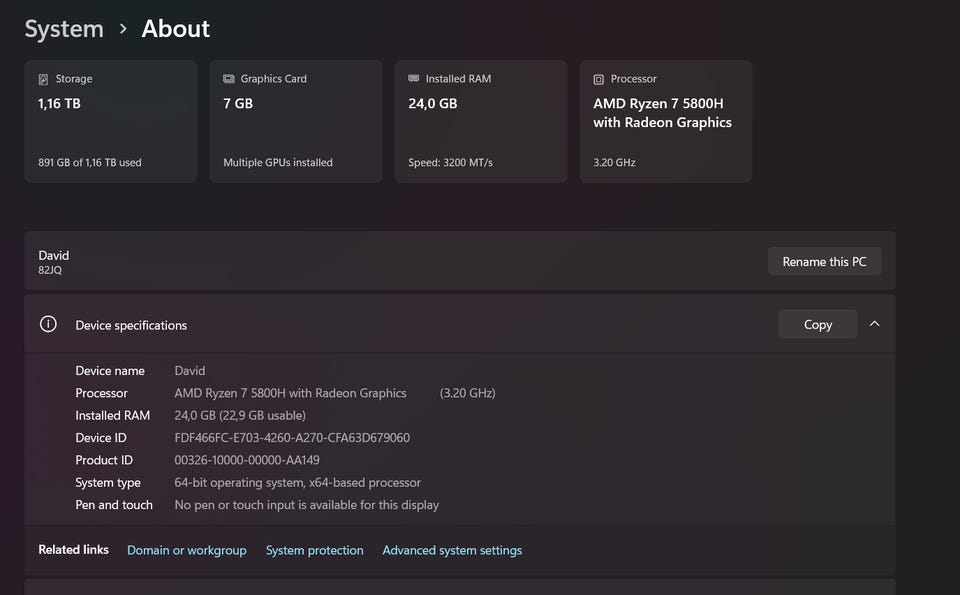960x595 pixels.
Task: Click the Device specifications header row
Action: pyautogui.click(x=400, y=324)
